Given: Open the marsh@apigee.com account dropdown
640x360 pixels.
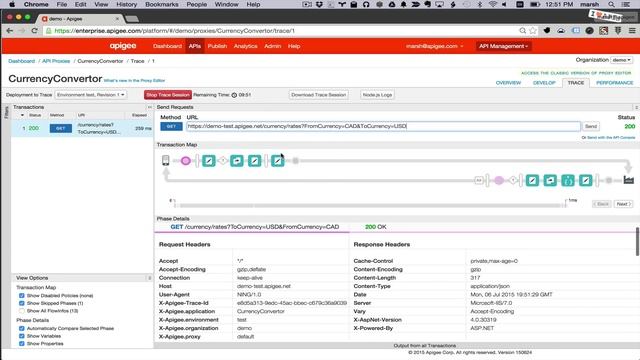Looking at the screenshot, I should pos(434,46).
